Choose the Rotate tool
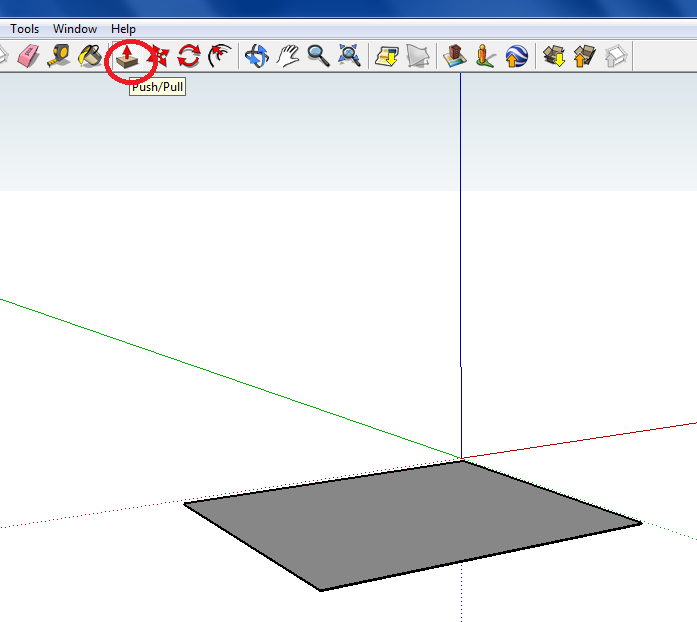Viewport: 697px width, 622px height. click(189, 56)
